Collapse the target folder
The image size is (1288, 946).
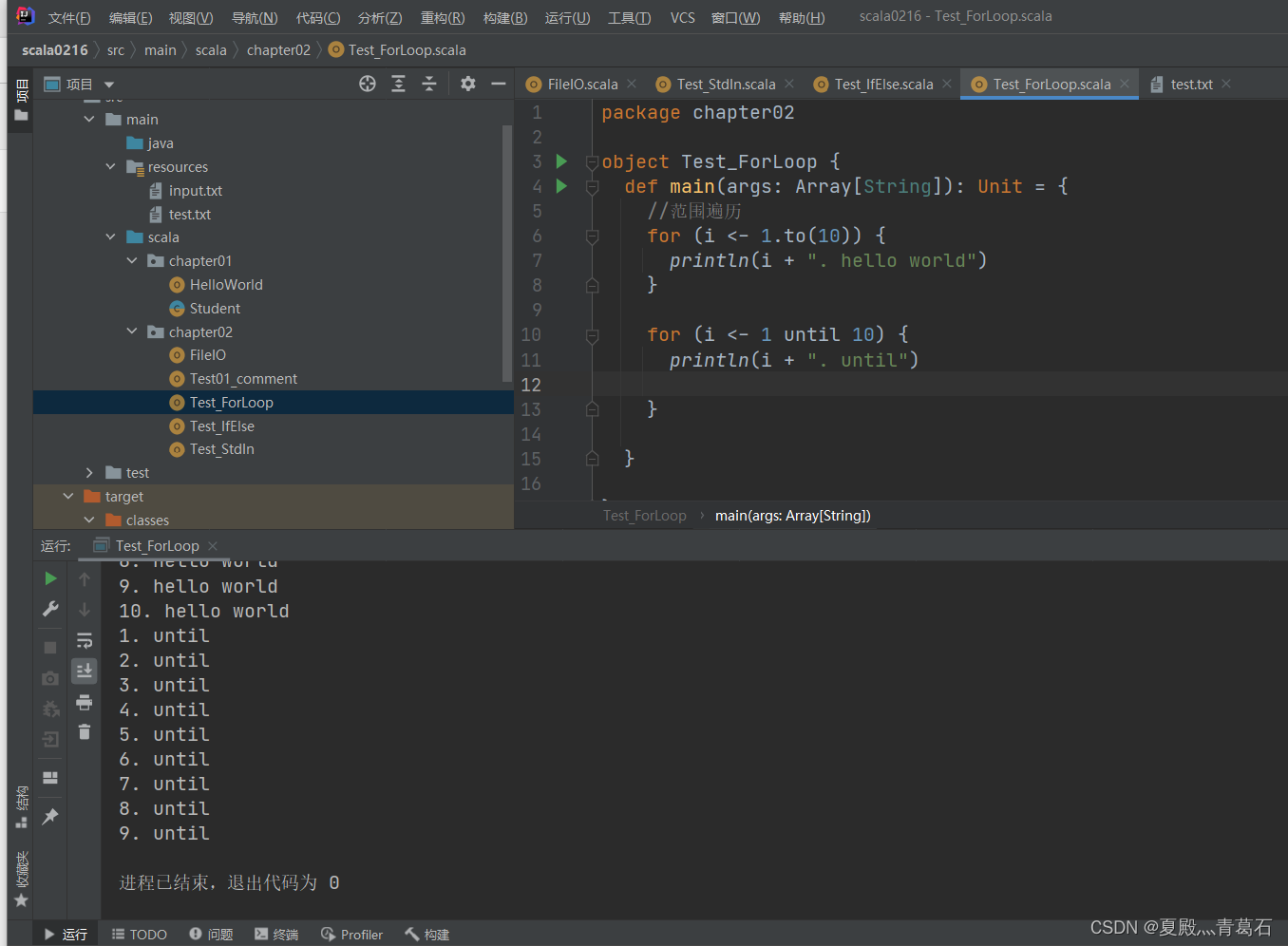tap(67, 496)
